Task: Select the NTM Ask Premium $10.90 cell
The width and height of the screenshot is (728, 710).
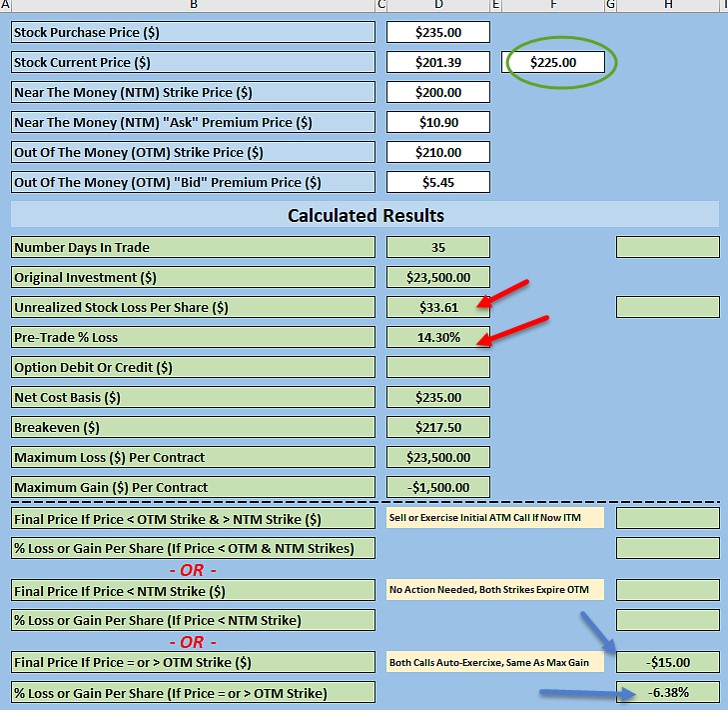Action: click(438, 122)
